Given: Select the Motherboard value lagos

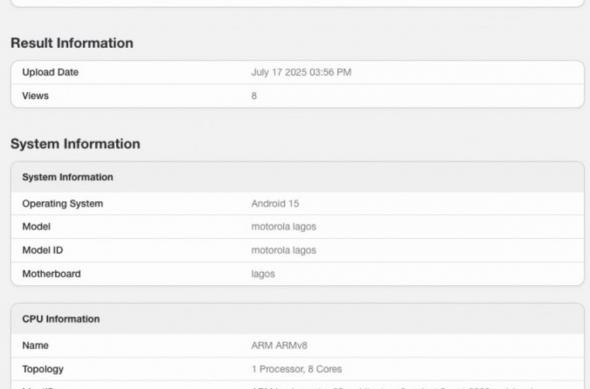Looking at the screenshot, I should pos(263,274).
